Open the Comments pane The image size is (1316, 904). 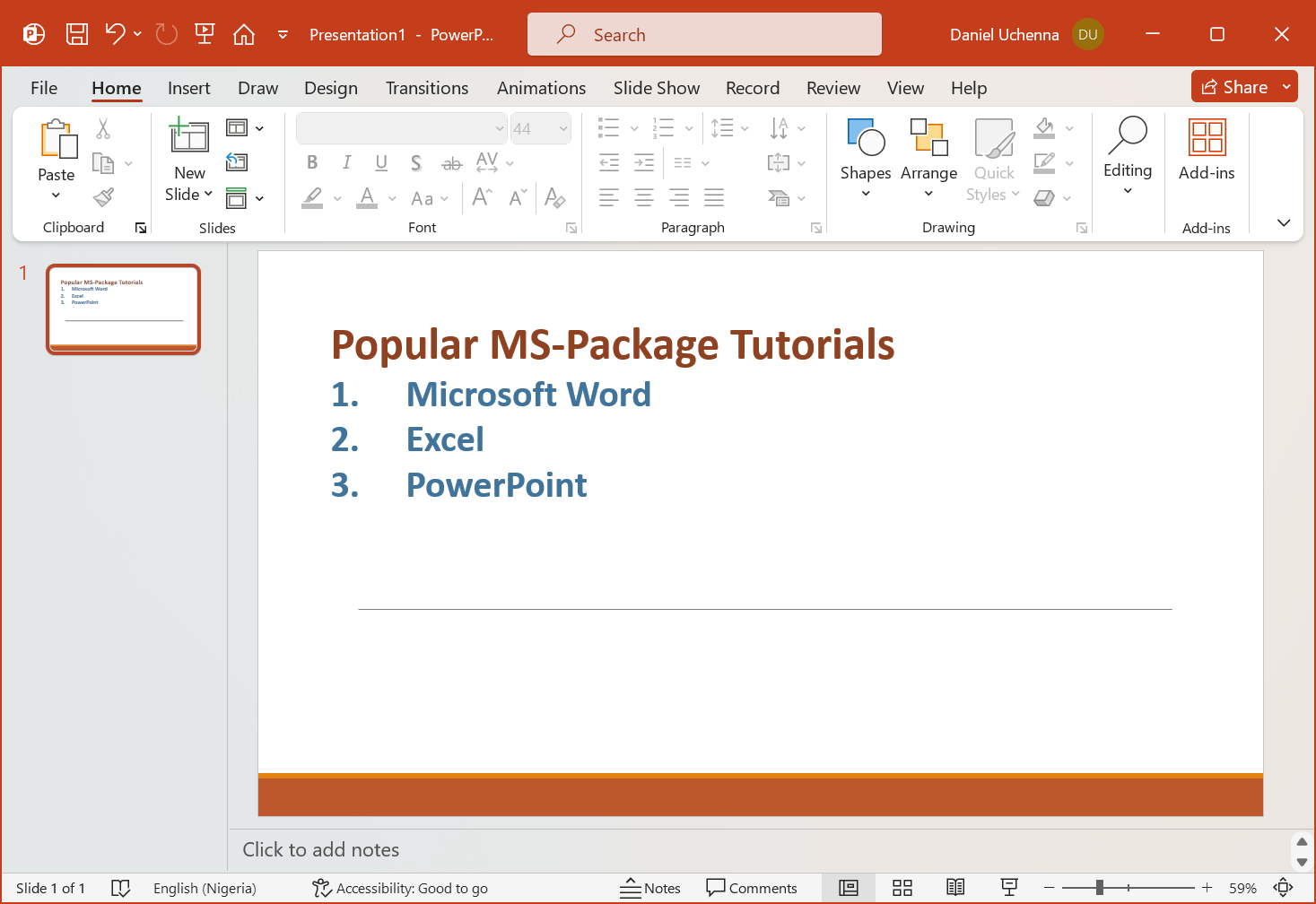tap(754, 888)
